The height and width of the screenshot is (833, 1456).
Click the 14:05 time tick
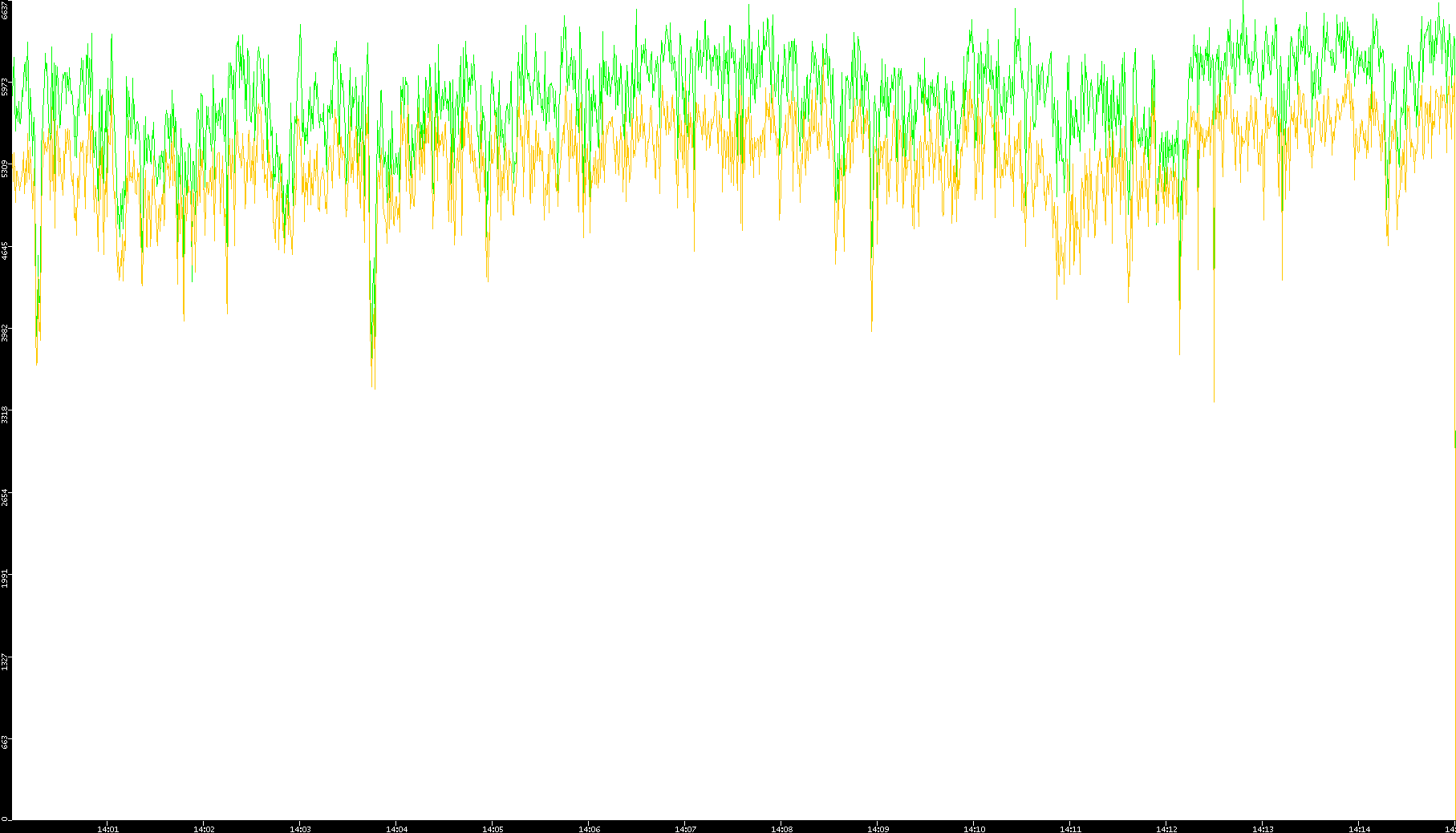pyautogui.click(x=493, y=829)
